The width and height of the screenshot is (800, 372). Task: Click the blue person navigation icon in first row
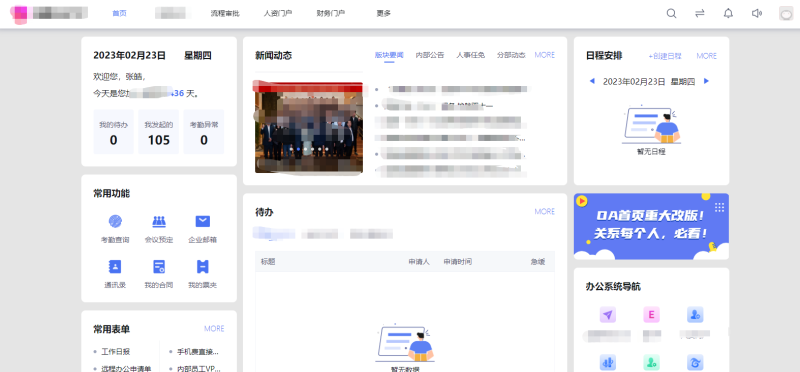pyautogui.click(x=695, y=315)
